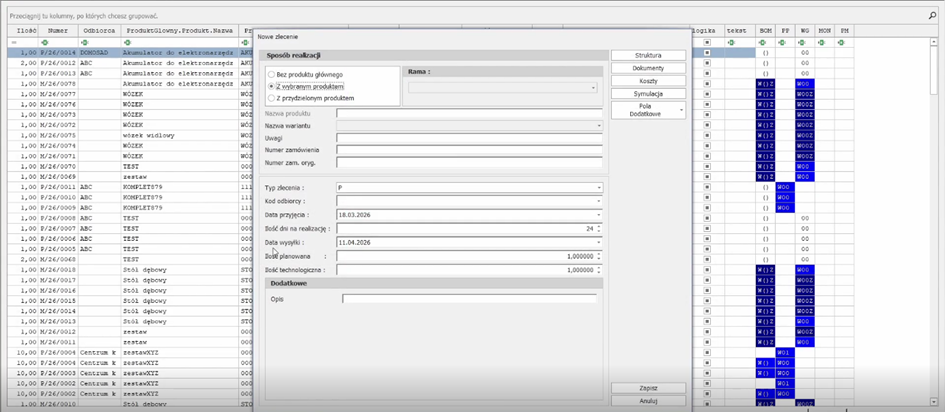
Task: Open the 'Data wysyłki' date picker dropdown
Action: [599, 242]
